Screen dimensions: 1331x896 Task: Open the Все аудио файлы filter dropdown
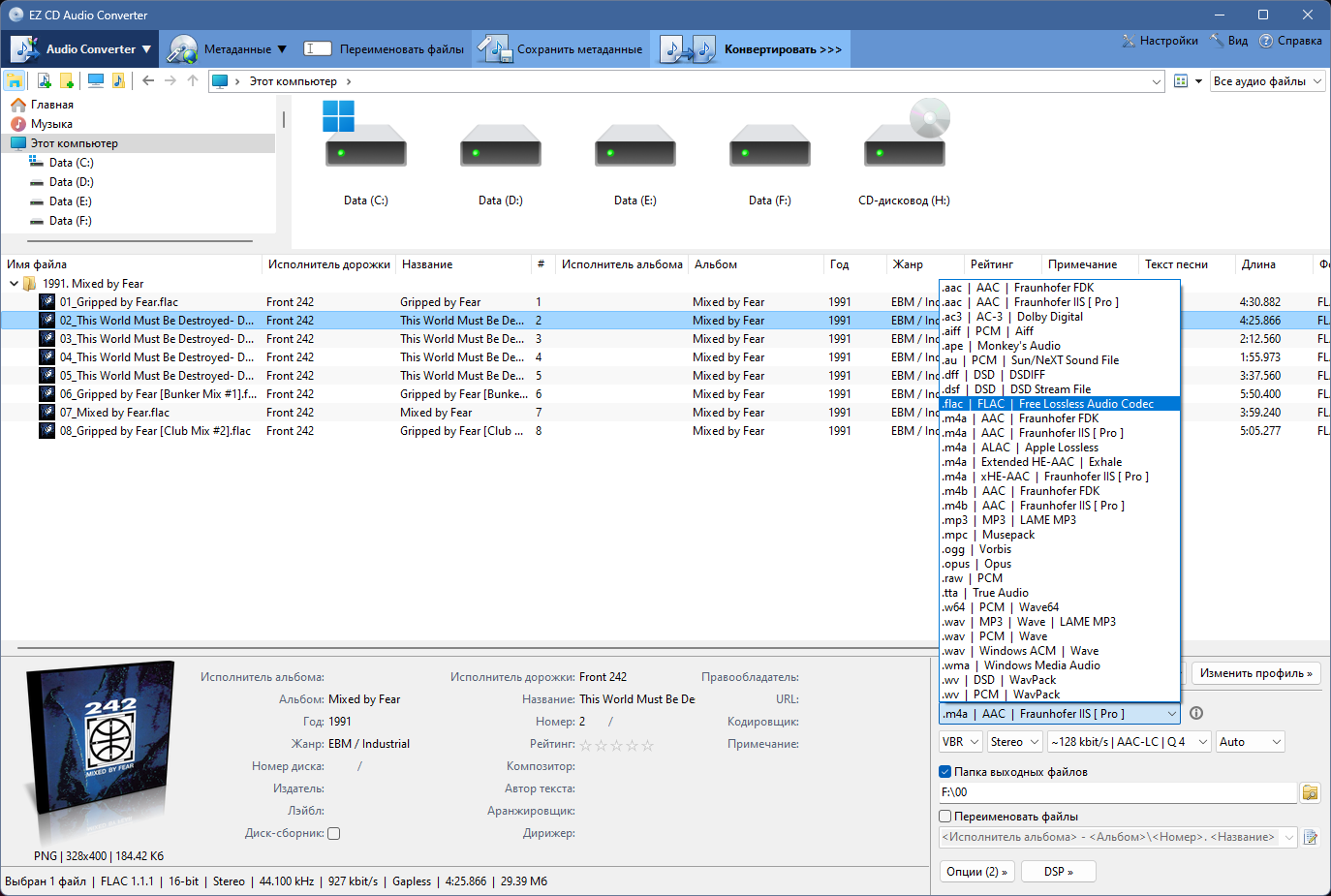[1267, 81]
